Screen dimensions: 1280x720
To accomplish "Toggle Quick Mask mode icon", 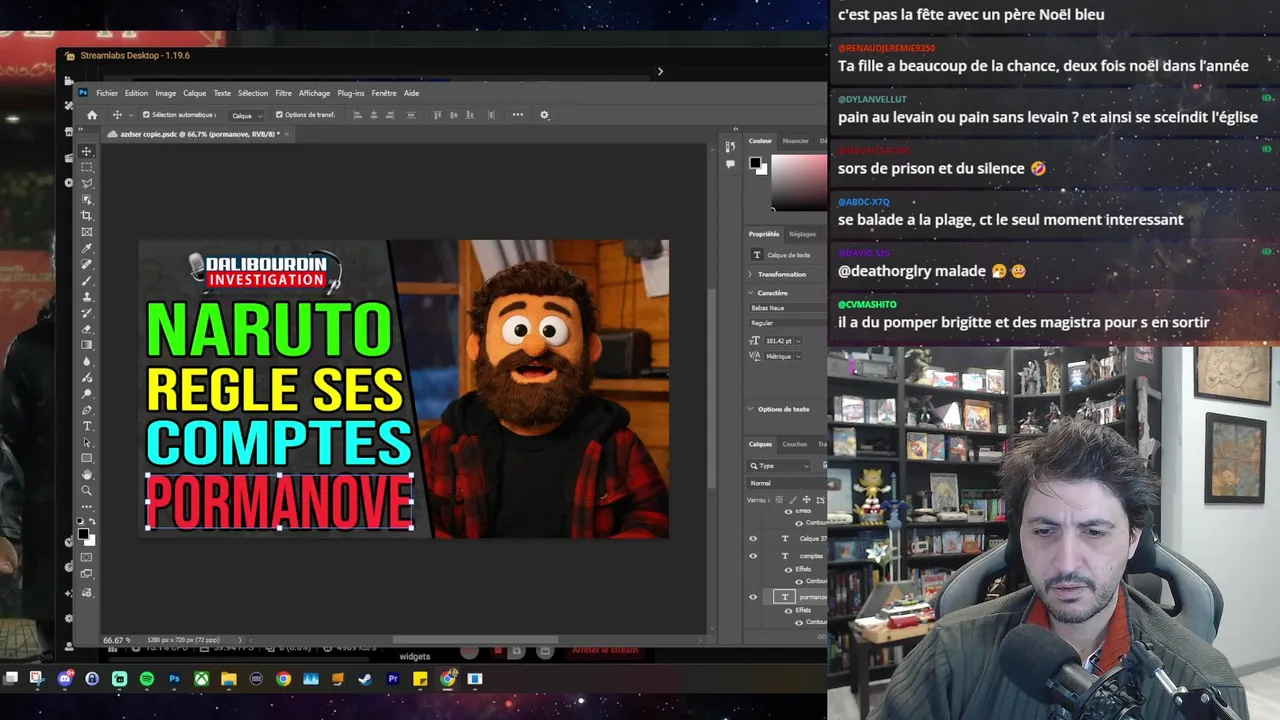I will pos(87,557).
